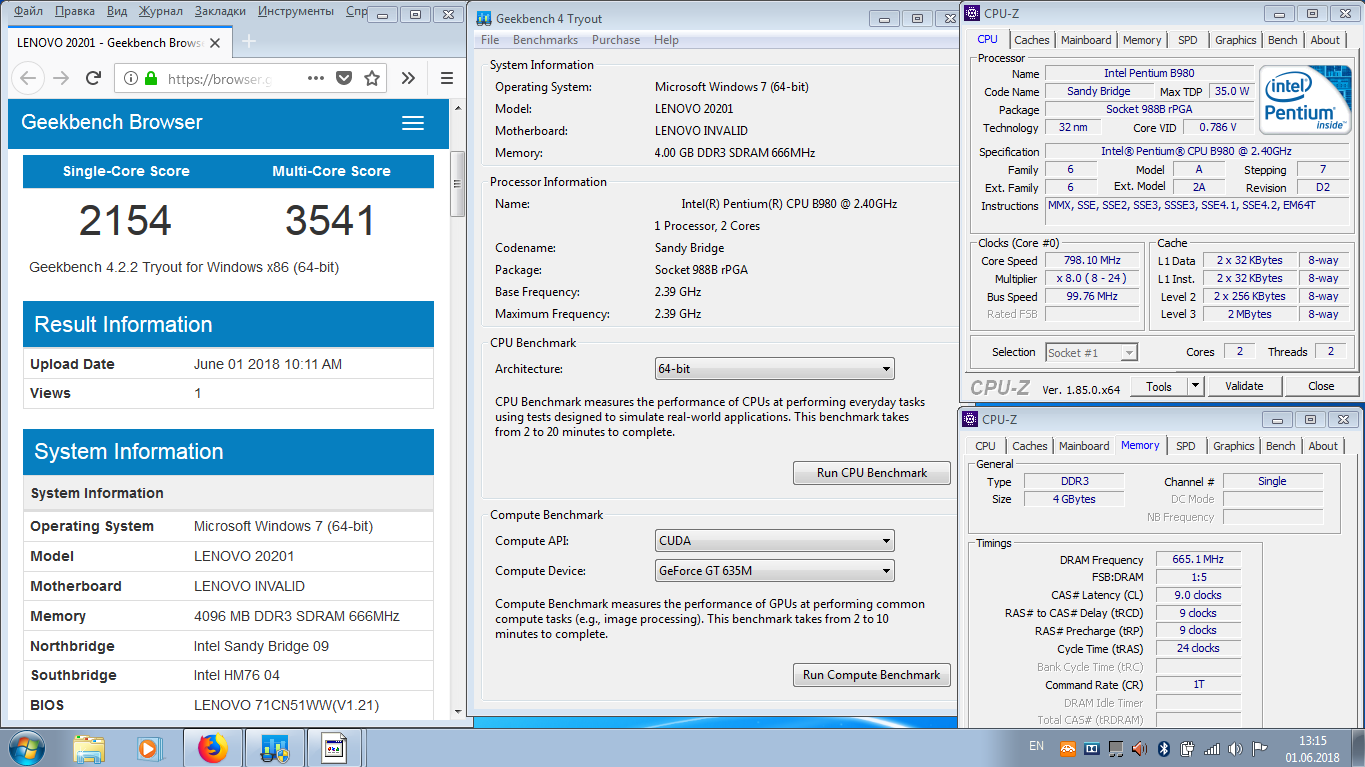Open the Action Center flag icon

(x=1260, y=748)
